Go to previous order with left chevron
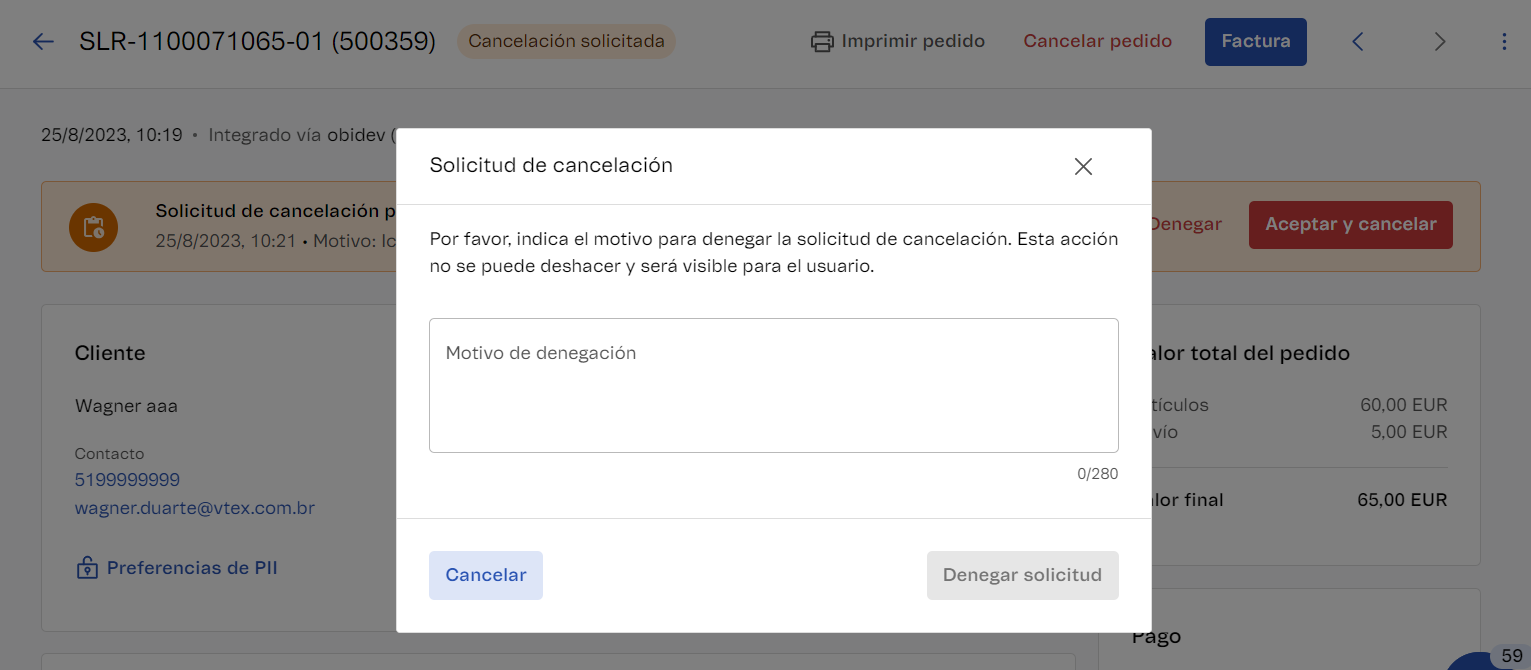Screen dimensions: 1531x670 [1358, 42]
